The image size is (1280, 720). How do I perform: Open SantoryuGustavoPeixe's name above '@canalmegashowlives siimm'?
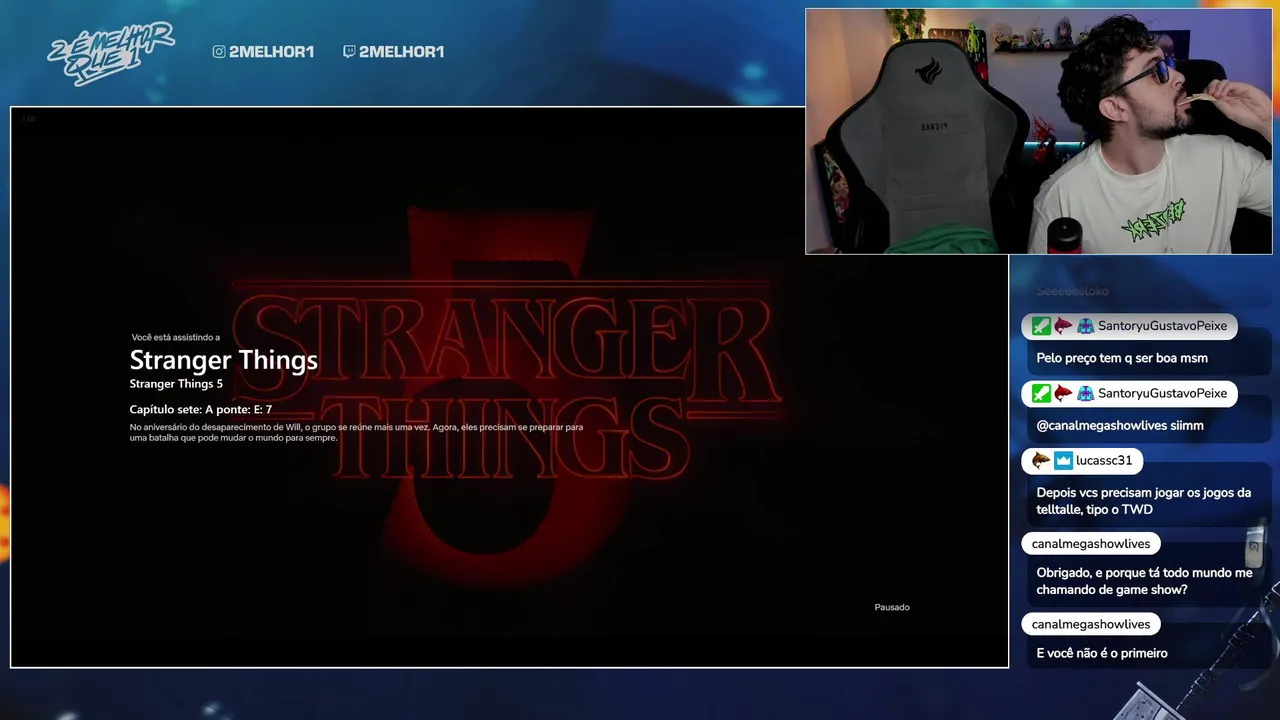pyautogui.click(x=1162, y=394)
